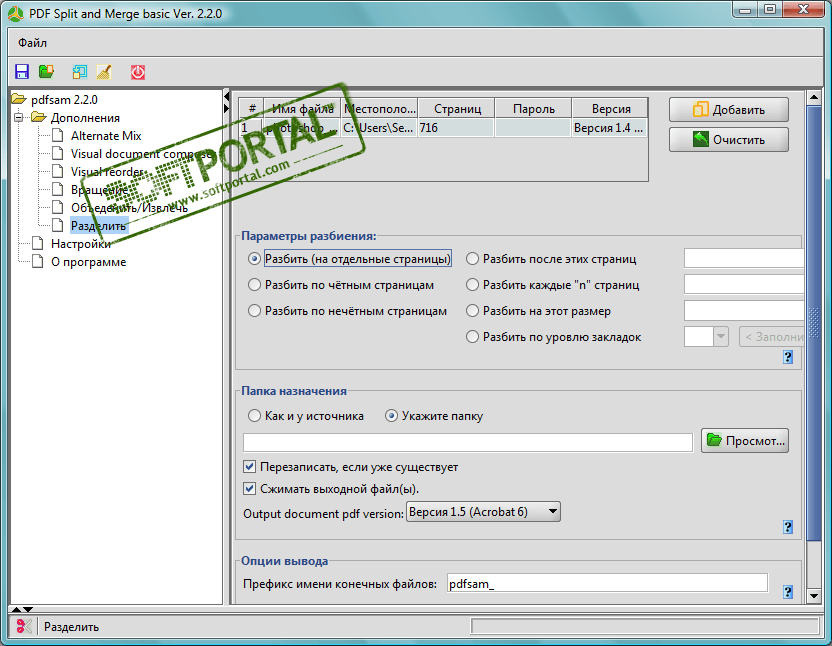Open the Вращение plugin

tap(99, 190)
